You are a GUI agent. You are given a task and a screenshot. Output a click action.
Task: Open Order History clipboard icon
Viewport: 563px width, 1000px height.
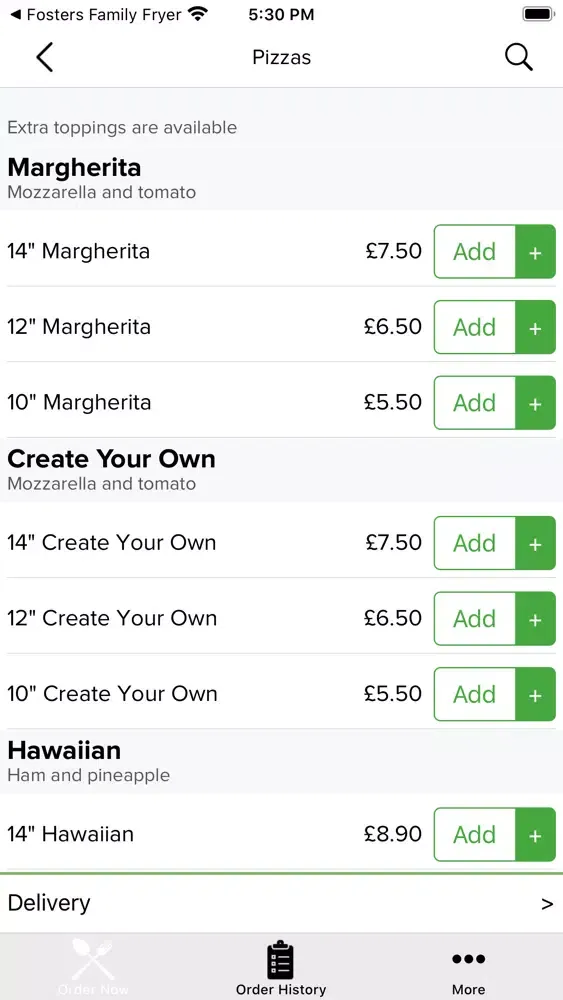pyautogui.click(x=281, y=960)
